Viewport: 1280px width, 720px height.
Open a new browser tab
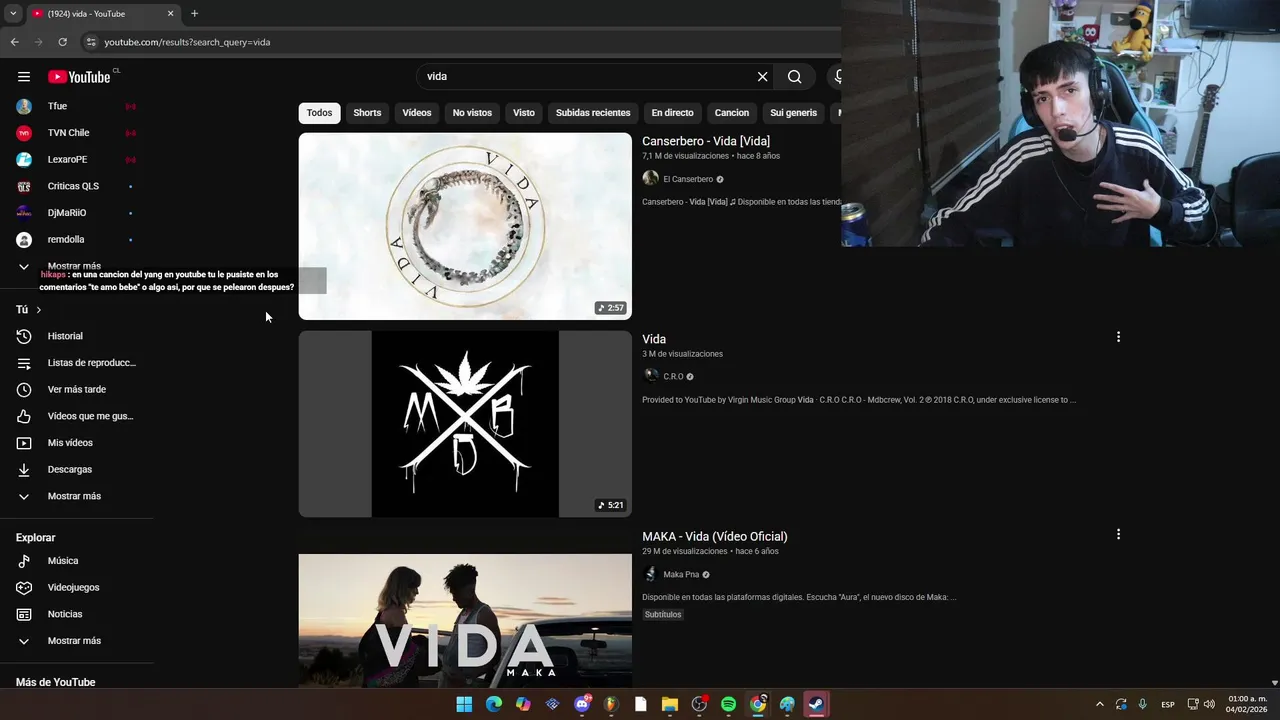[x=194, y=14]
